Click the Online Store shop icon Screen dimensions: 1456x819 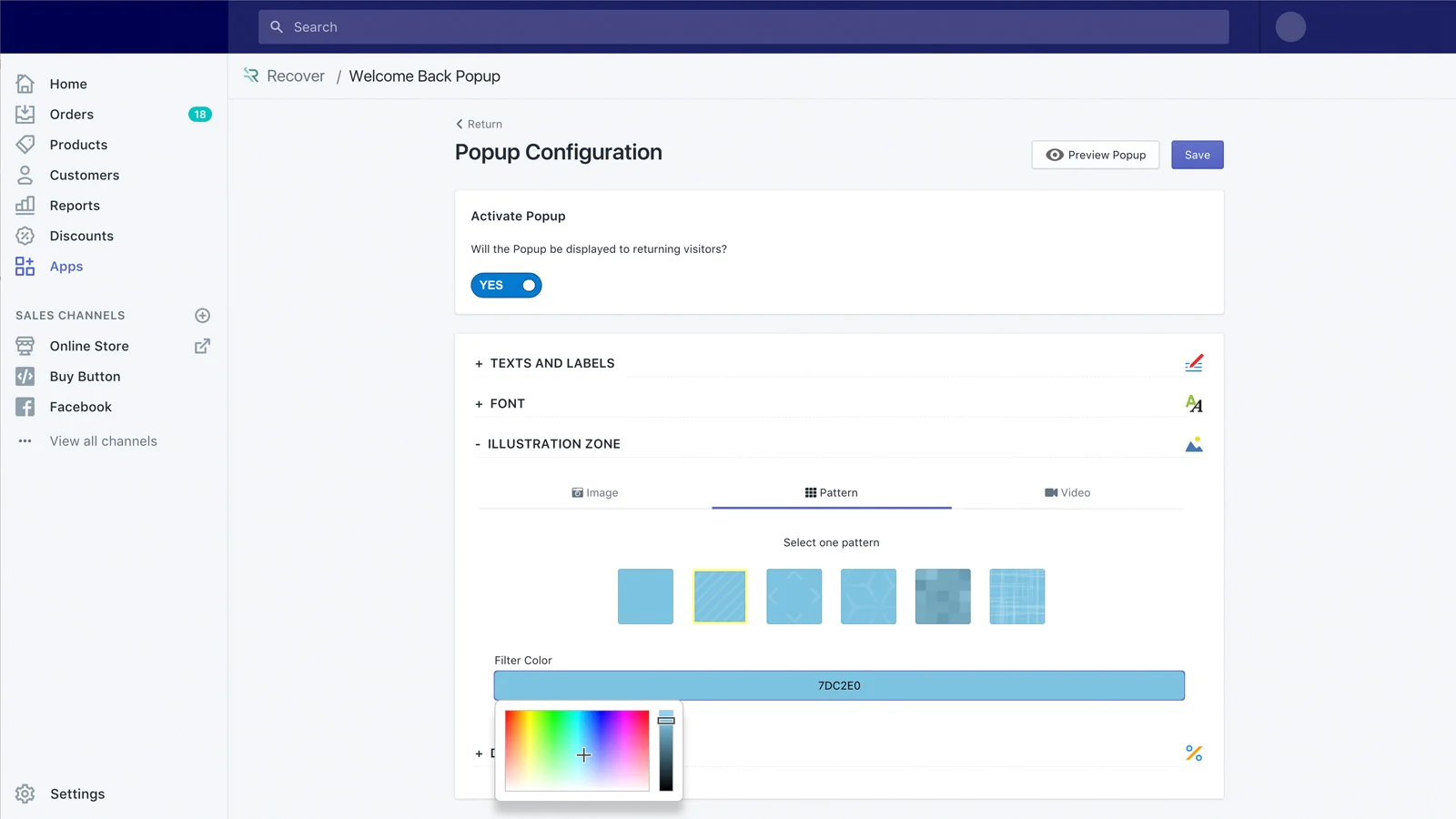[x=25, y=346]
